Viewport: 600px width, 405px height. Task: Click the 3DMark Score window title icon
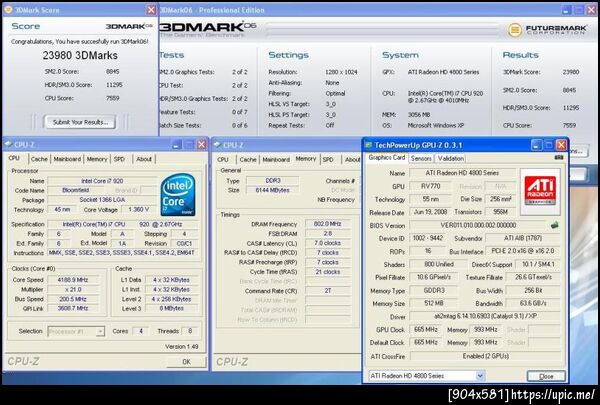[8, 10]
